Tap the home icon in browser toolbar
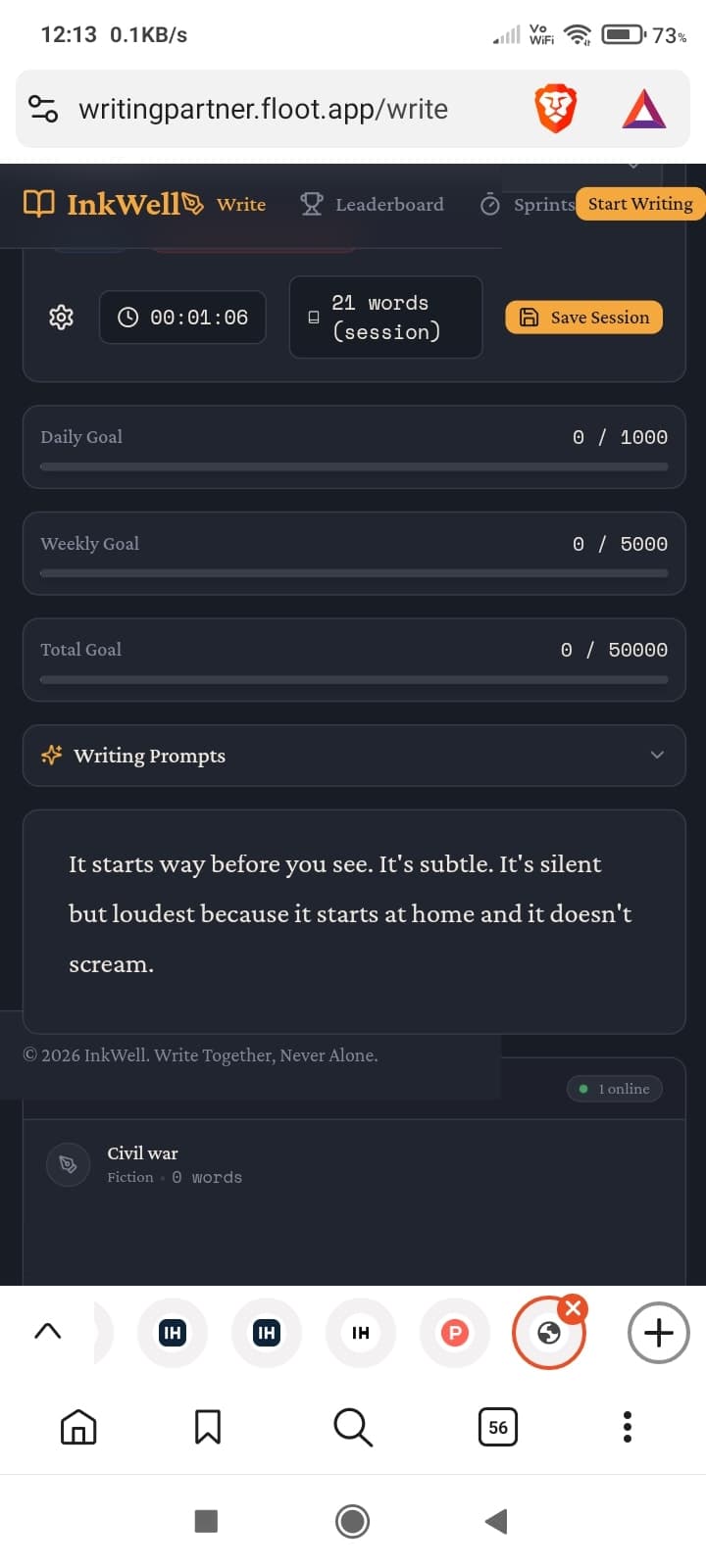This screenshot has width=706, height=1568. [x=77, y=1428]
